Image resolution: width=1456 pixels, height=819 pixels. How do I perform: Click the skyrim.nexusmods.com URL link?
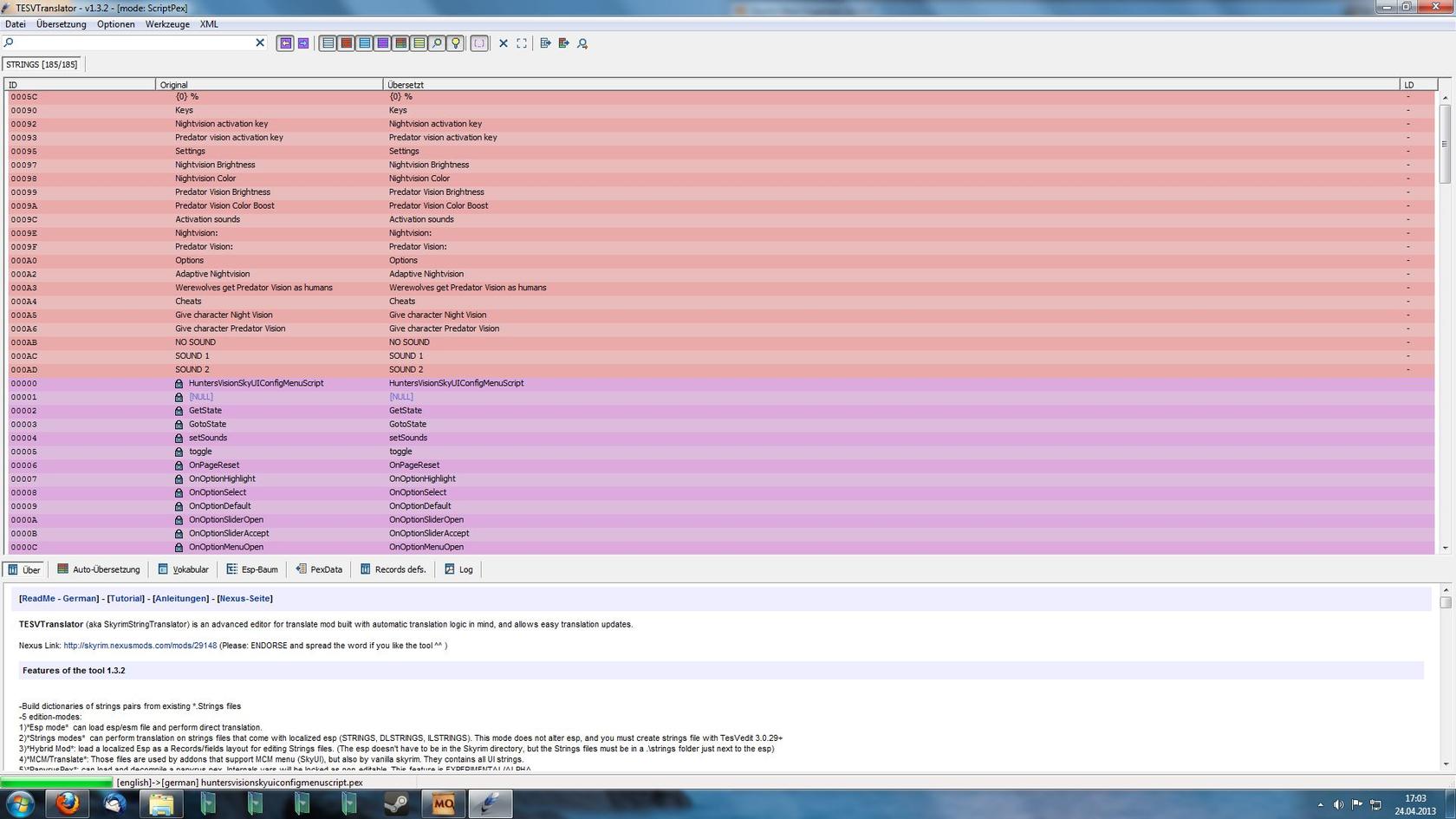pyautogui.click(x=140, y=646)
